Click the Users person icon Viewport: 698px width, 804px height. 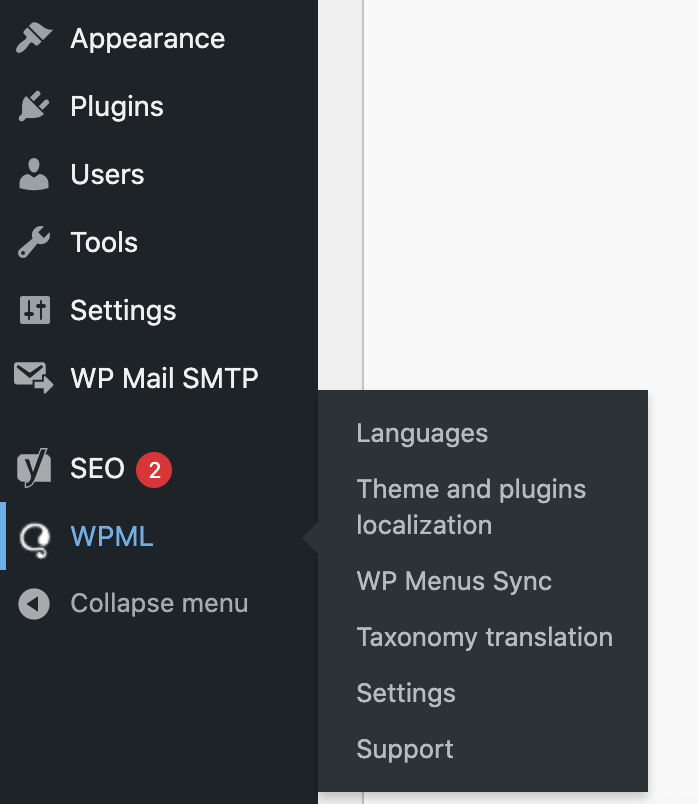pyautogui.click(x=34, y=175)
